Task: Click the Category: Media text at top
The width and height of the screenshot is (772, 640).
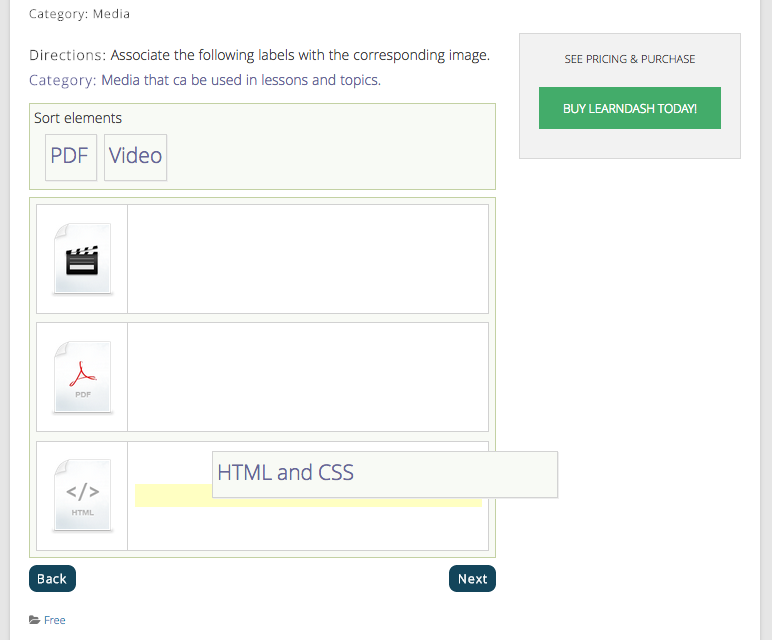Action: point(79,14)
